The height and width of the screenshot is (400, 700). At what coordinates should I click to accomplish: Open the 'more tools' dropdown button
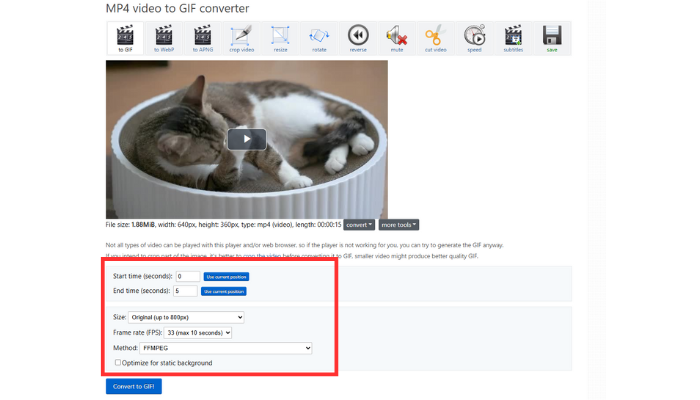[x=399, y=225]
